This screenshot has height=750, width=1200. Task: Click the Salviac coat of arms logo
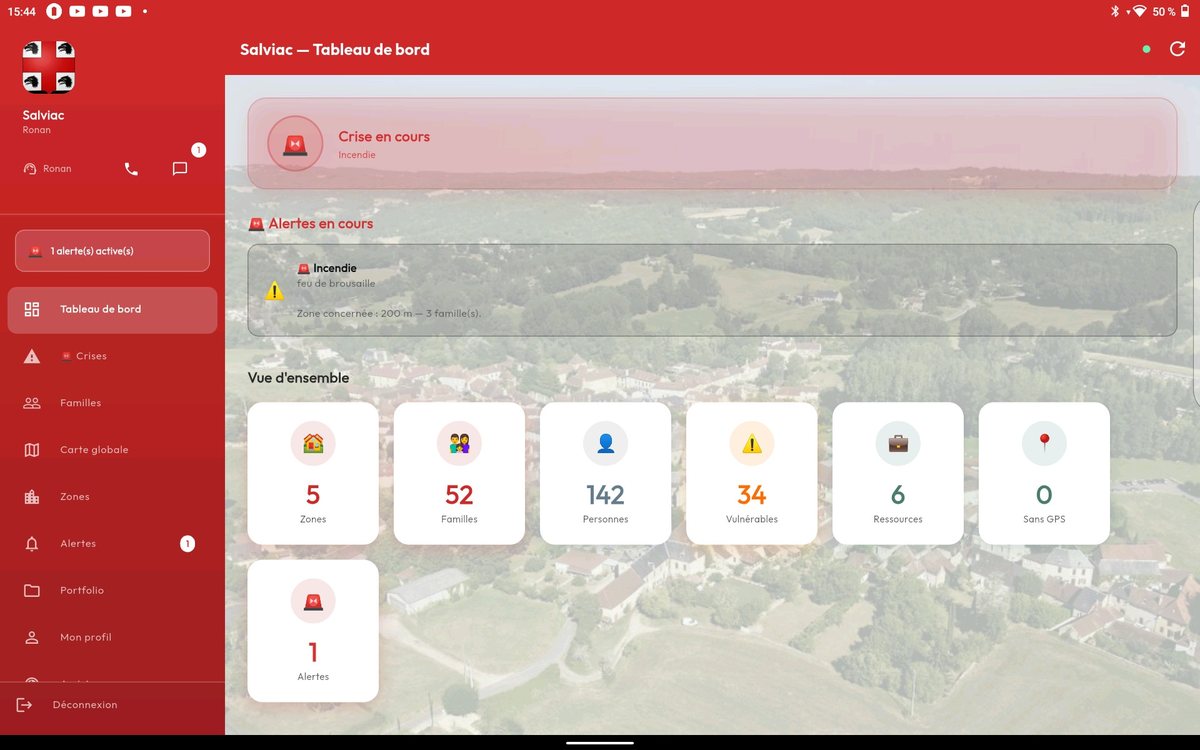click(x=49, y=67)
